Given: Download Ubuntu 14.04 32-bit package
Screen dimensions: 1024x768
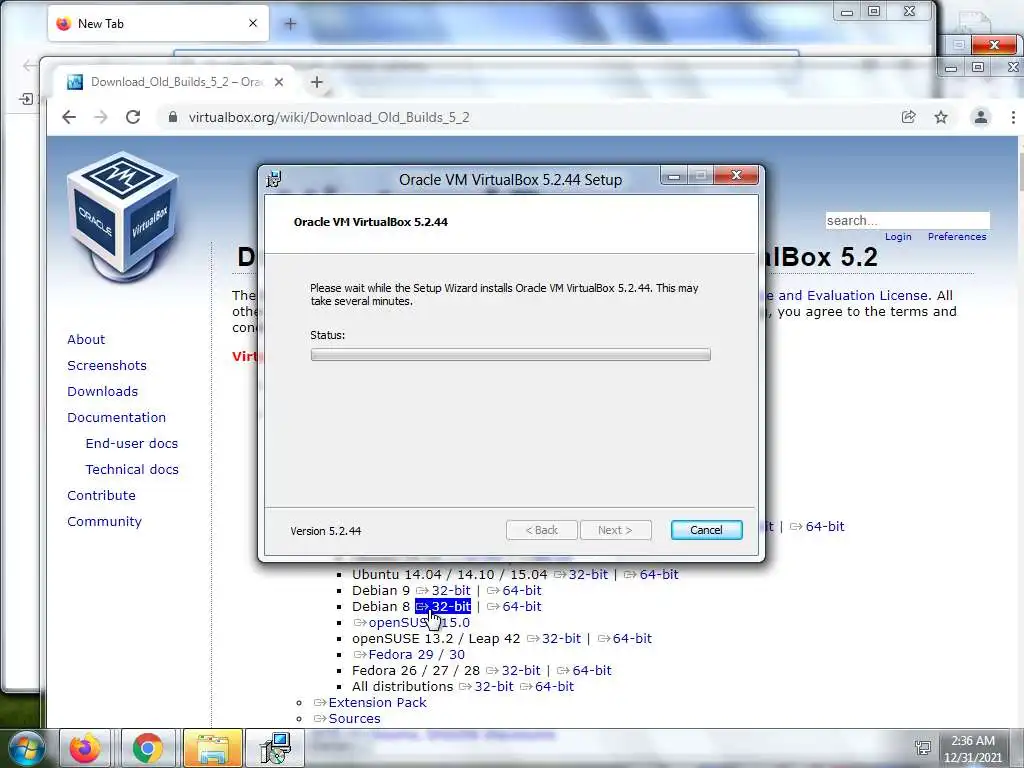Looking at the screenshot, I should click(x=581, y=575).
